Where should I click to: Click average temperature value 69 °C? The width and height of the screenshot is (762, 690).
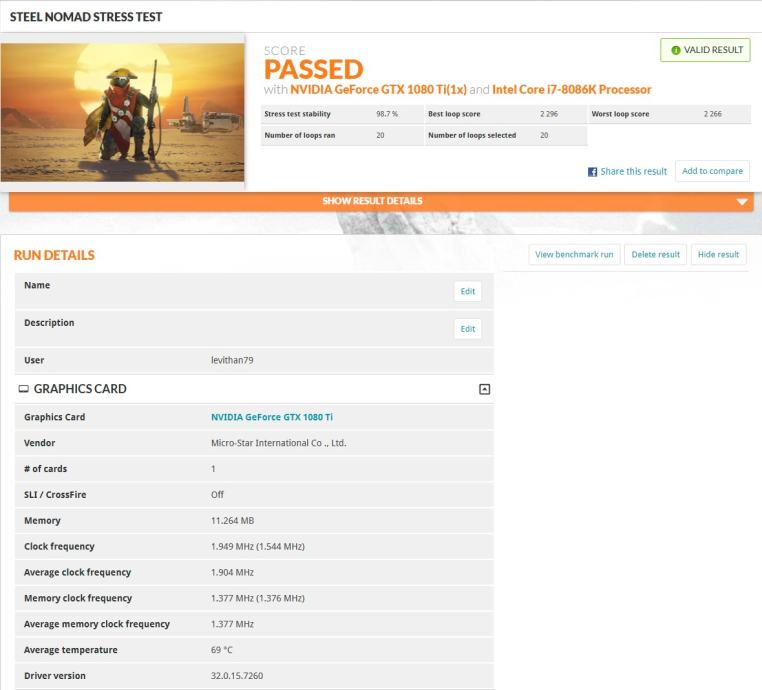(222, 650)
